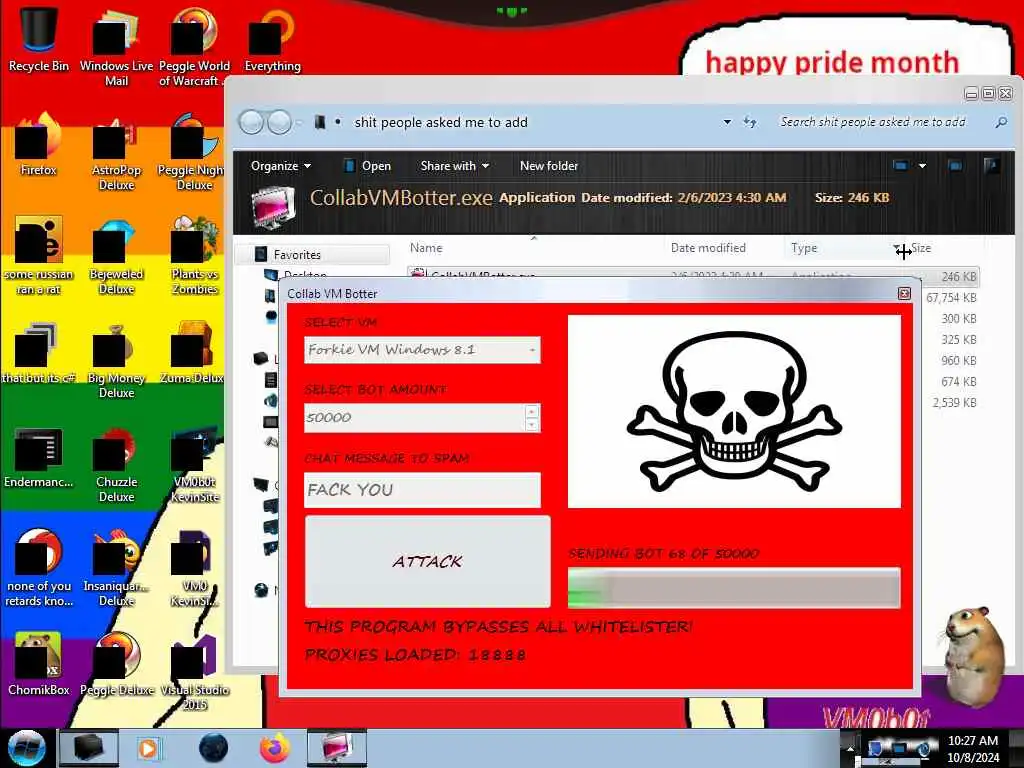Open Big Money Deluxe desktop icon

click(116, 360)
